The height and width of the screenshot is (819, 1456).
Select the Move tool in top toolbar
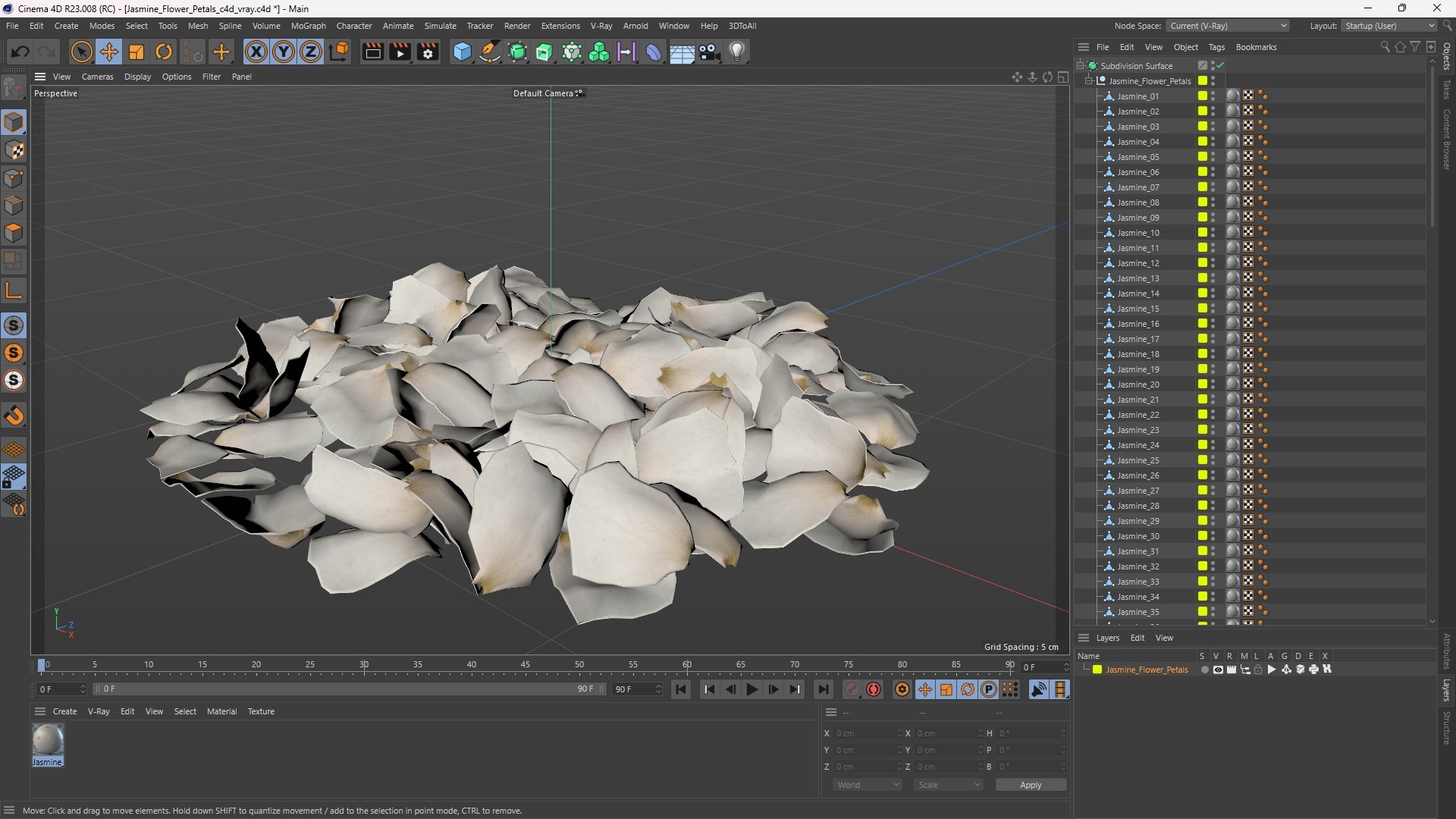(108, 52)
